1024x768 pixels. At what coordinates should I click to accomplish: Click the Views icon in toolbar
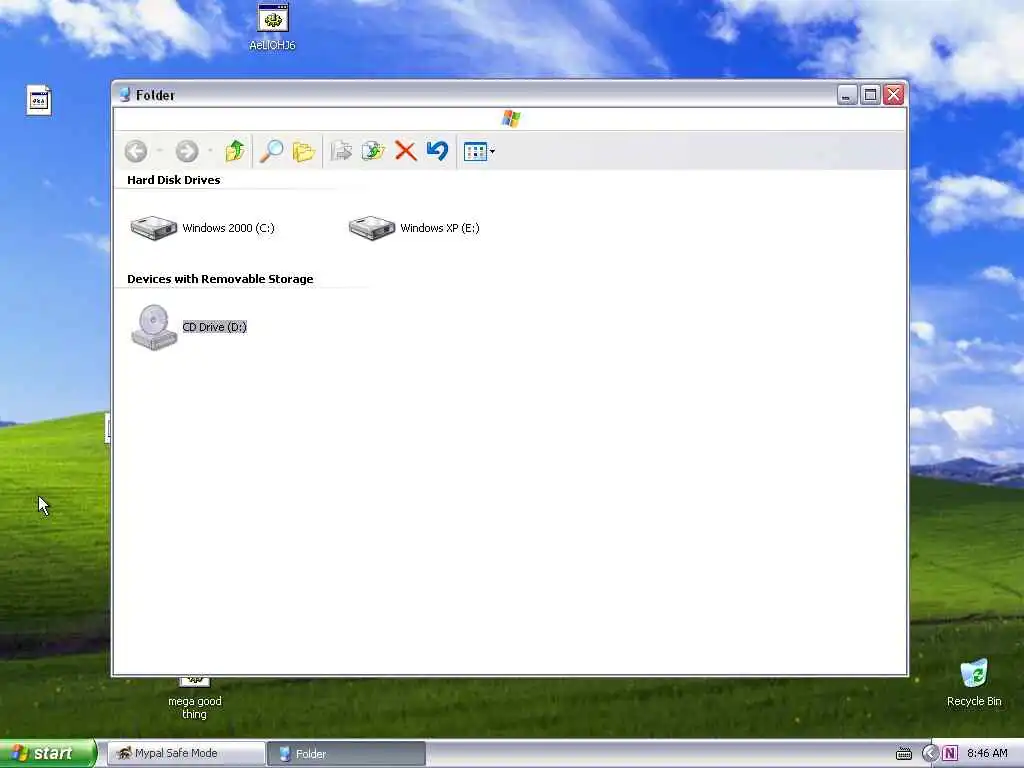click(x=475, y=152)
